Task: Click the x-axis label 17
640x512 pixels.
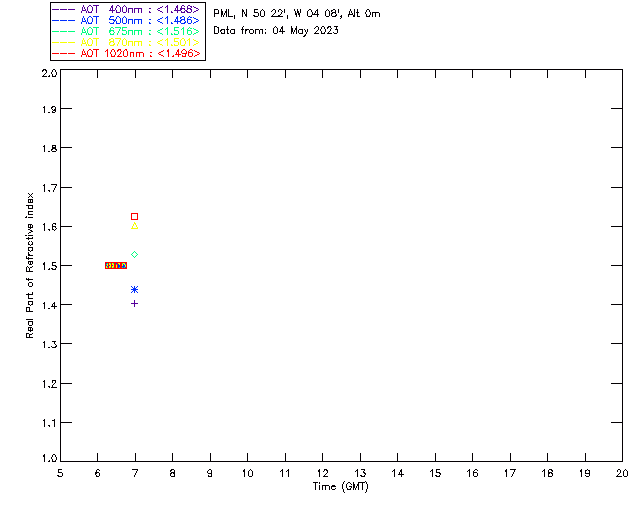Action: 510,473
